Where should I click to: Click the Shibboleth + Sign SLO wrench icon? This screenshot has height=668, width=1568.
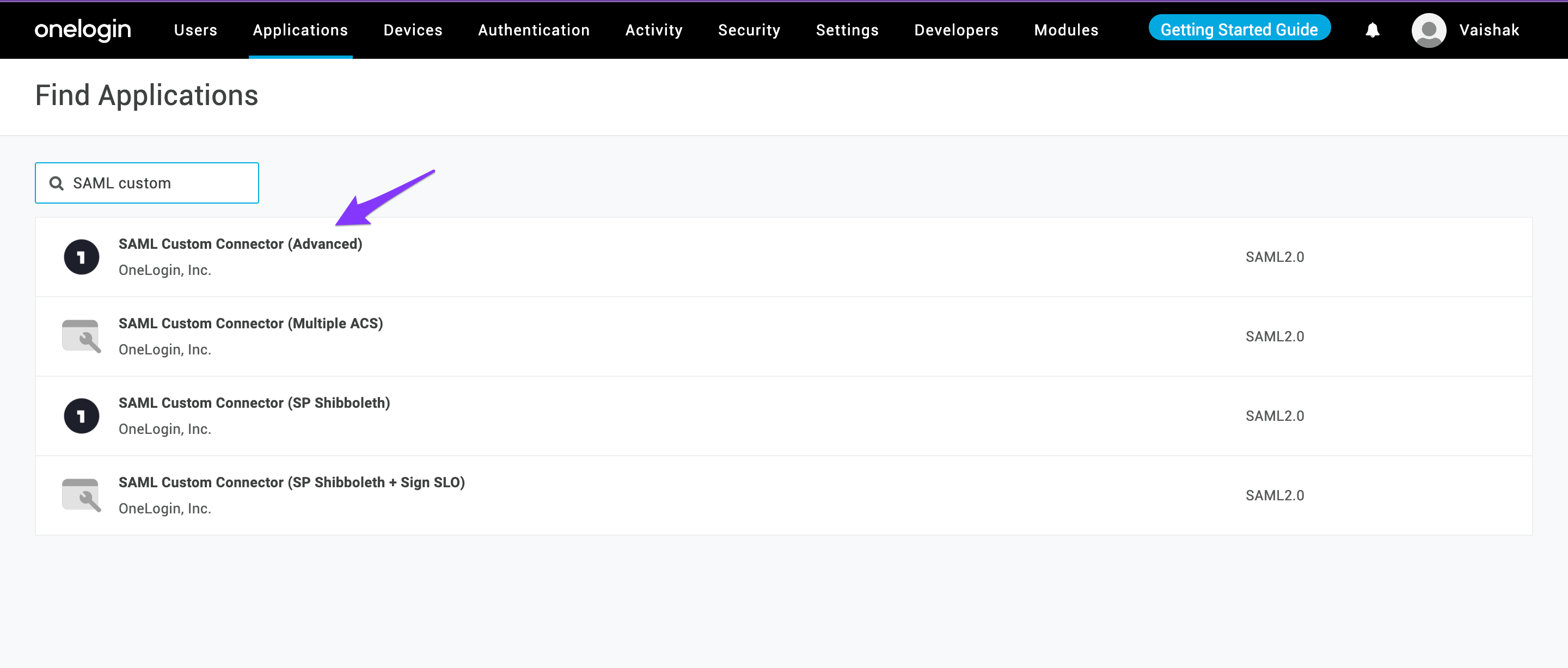tap(82, 495)
